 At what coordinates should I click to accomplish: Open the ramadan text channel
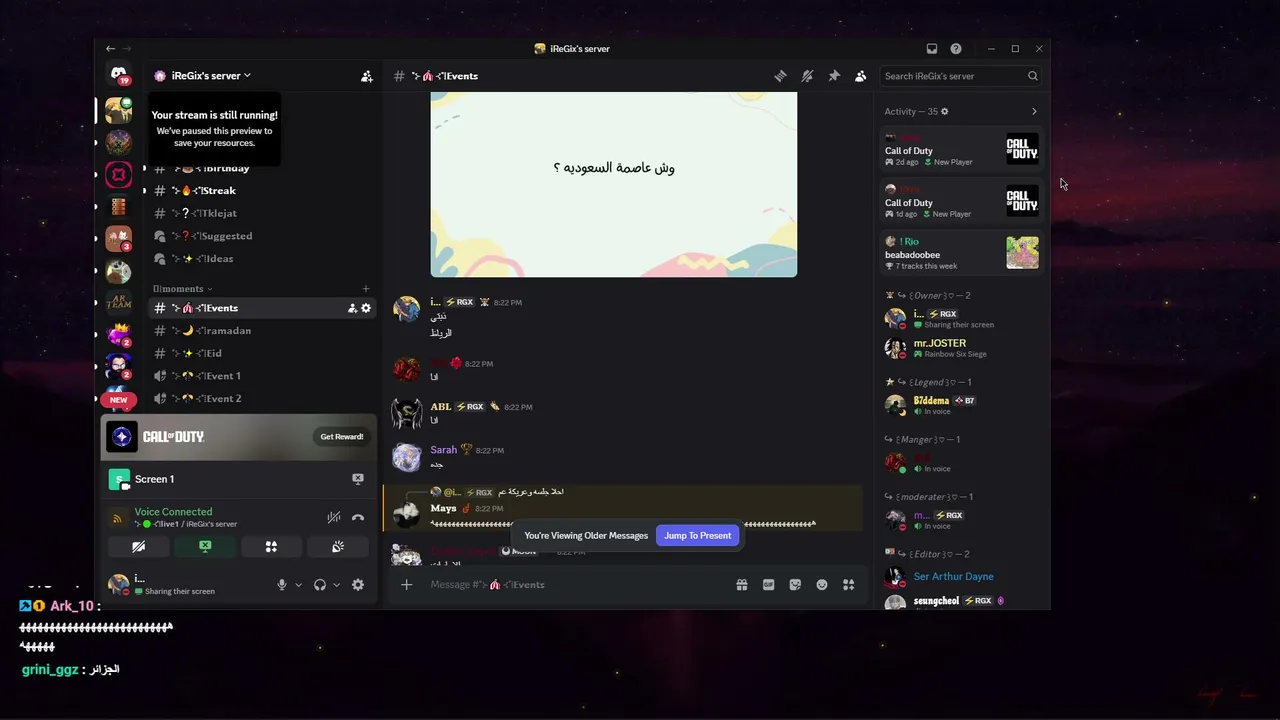262,331
